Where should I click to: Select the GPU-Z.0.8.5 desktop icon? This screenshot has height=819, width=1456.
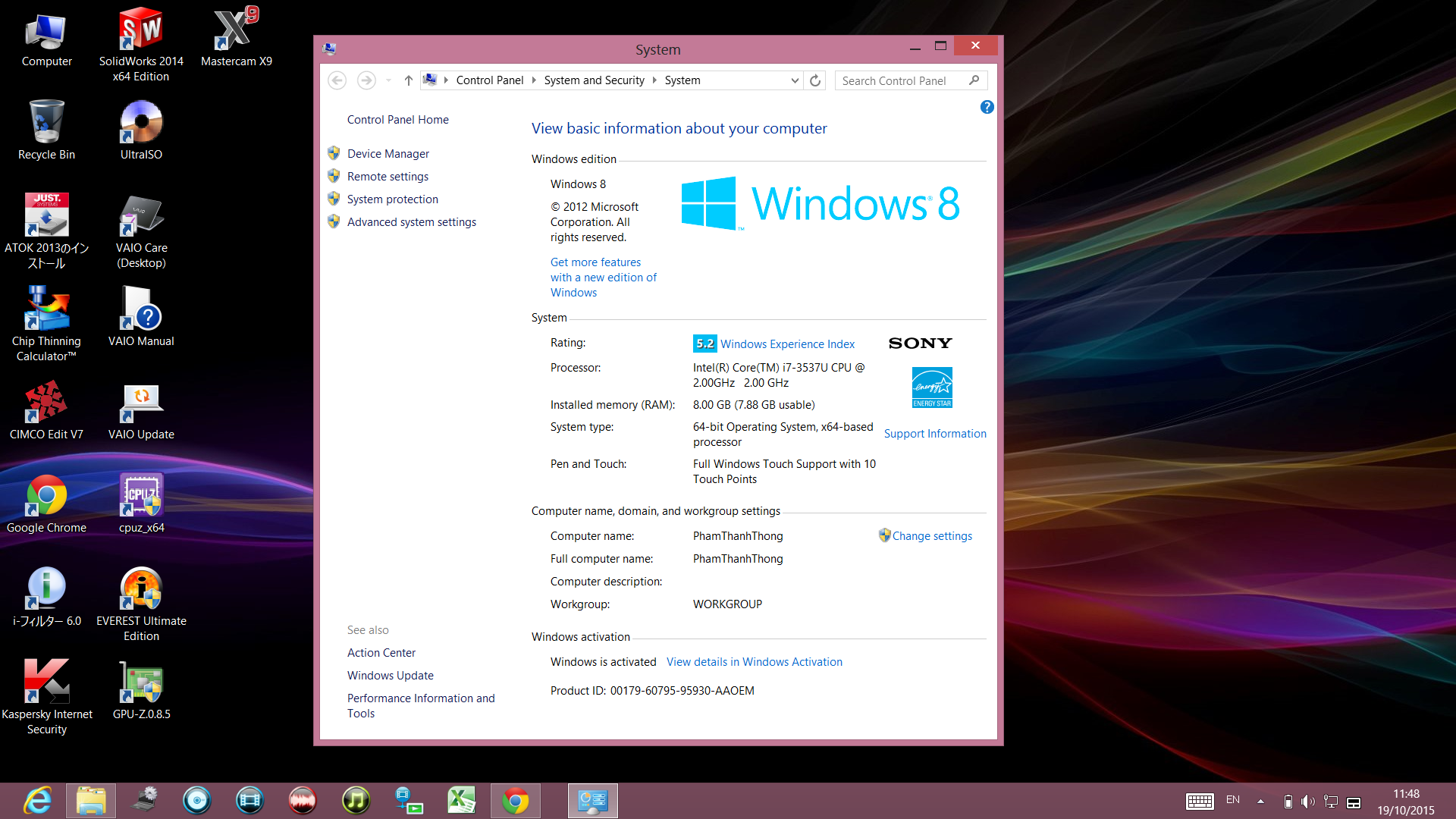pyautogui.click(x=141, y=689)
